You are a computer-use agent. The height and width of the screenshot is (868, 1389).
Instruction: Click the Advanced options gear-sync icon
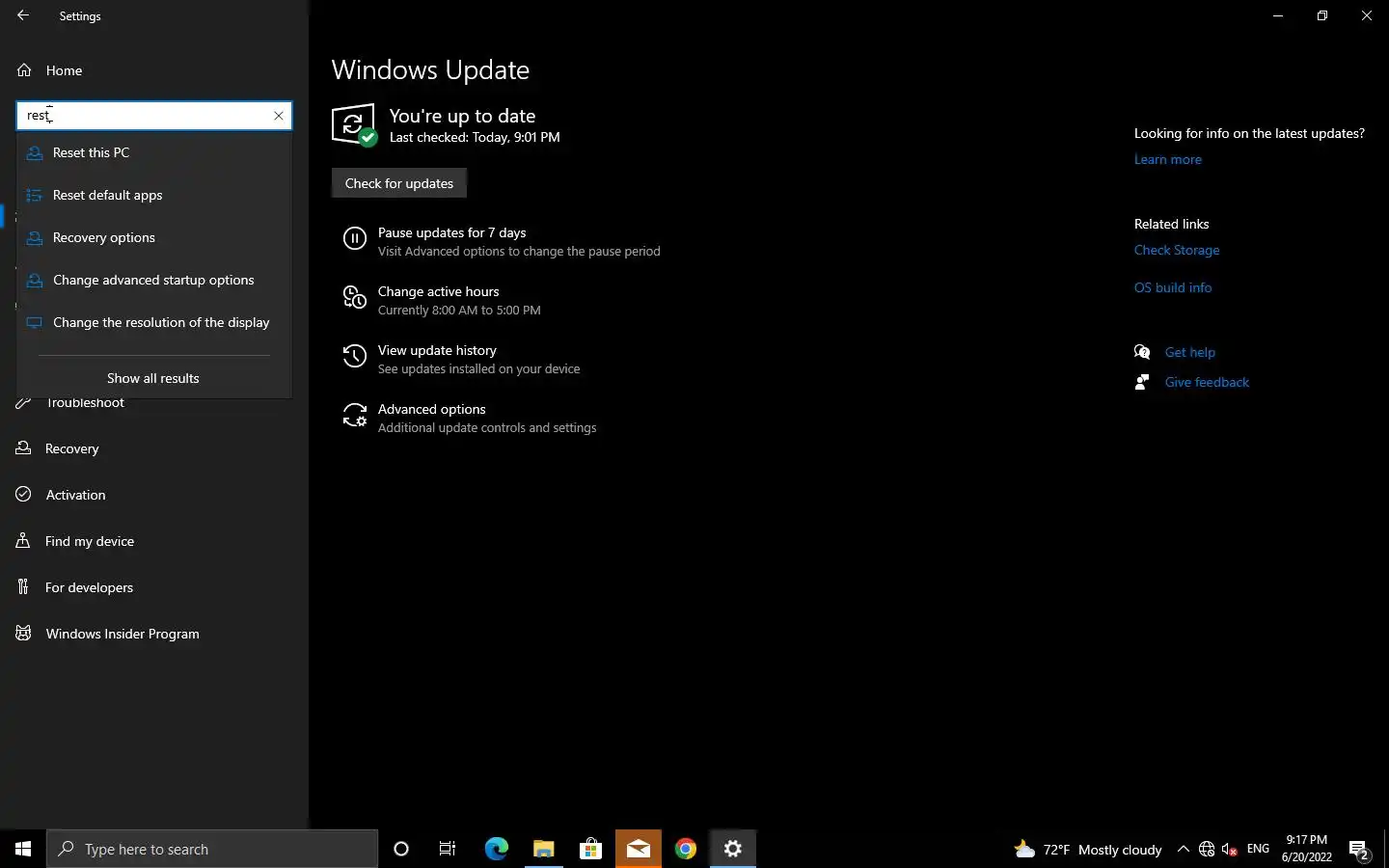355,416
